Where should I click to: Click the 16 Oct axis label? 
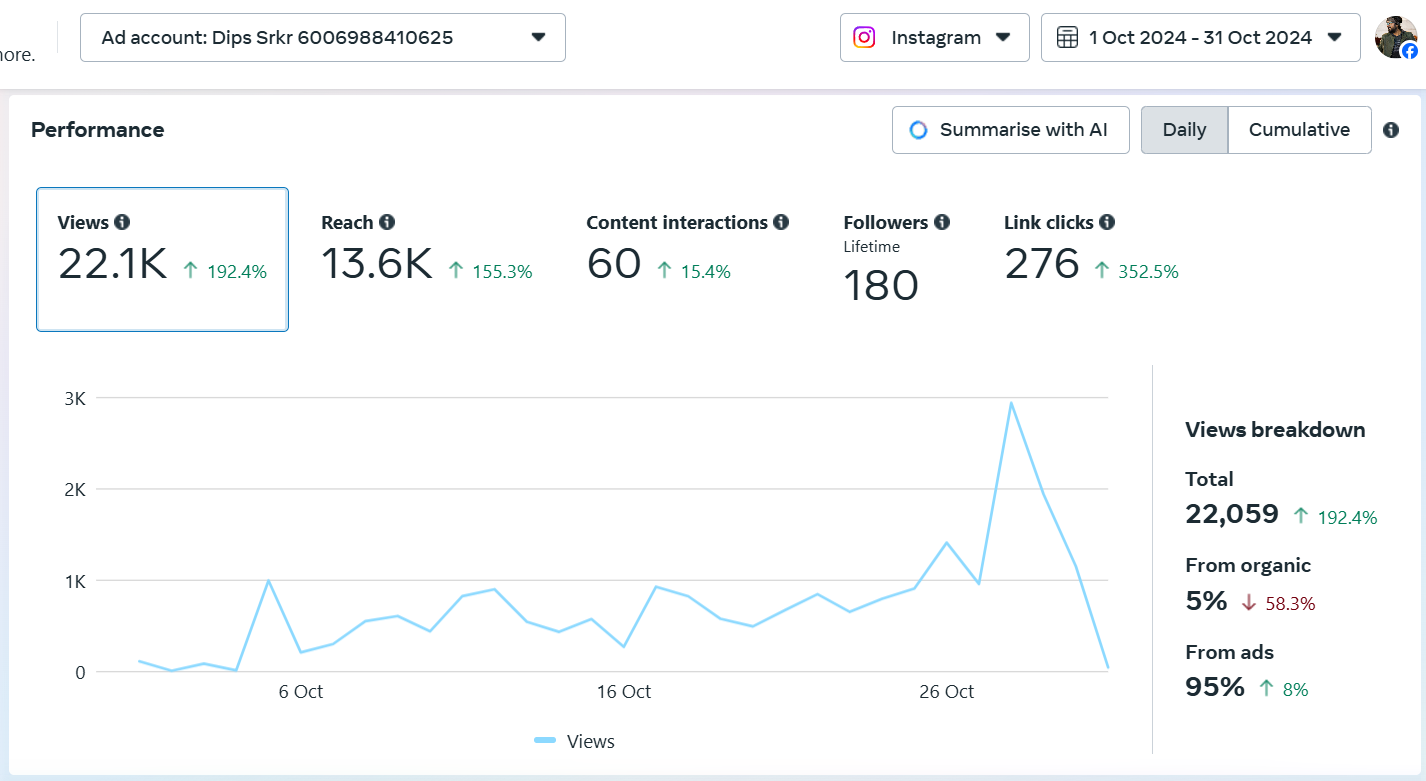[x=624, y=692]
